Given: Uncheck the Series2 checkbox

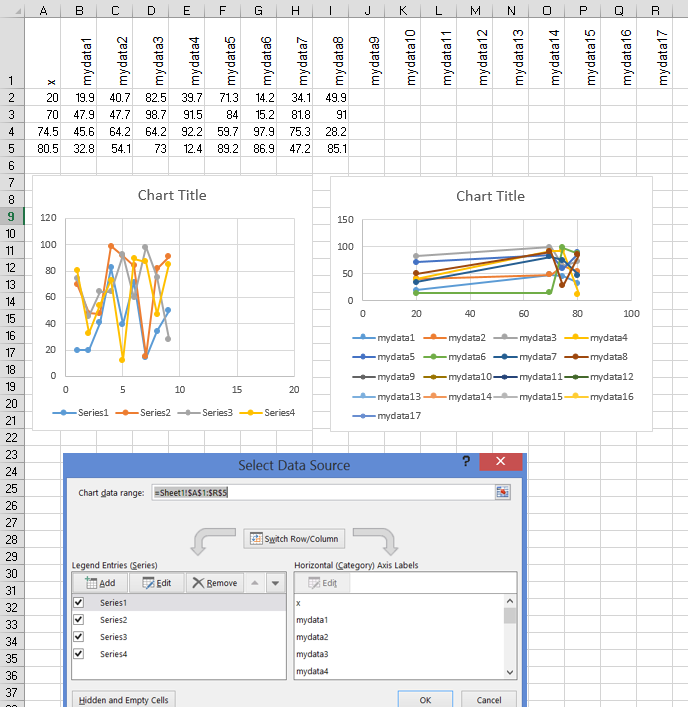Looking at the screenshot, I should pos(78,620).
